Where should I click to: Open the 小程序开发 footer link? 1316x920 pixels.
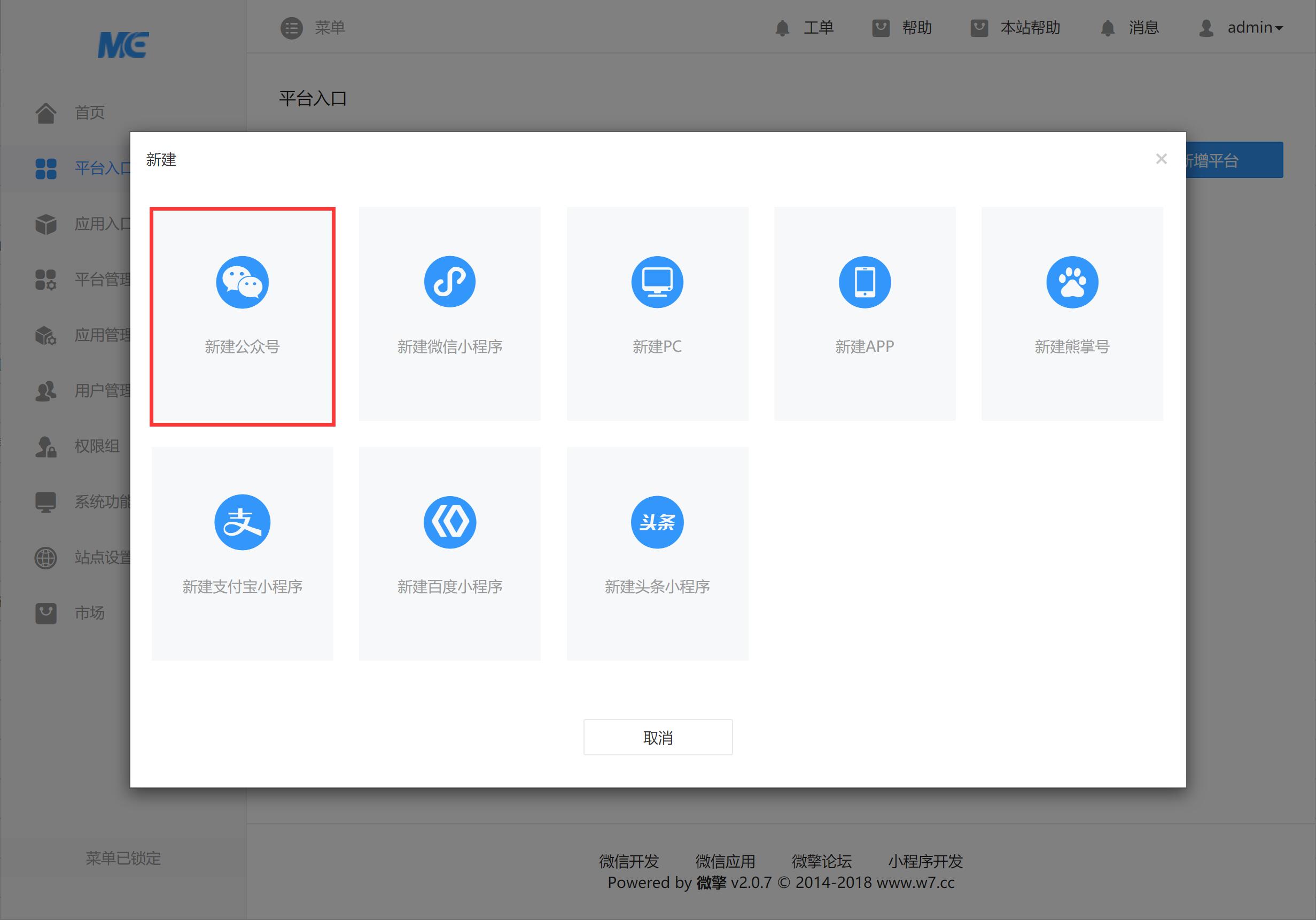coord(925,861)
